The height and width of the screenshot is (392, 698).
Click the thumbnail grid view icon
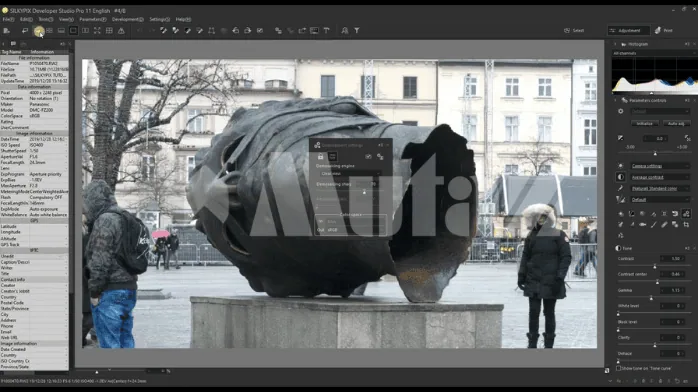pos(49,31)
